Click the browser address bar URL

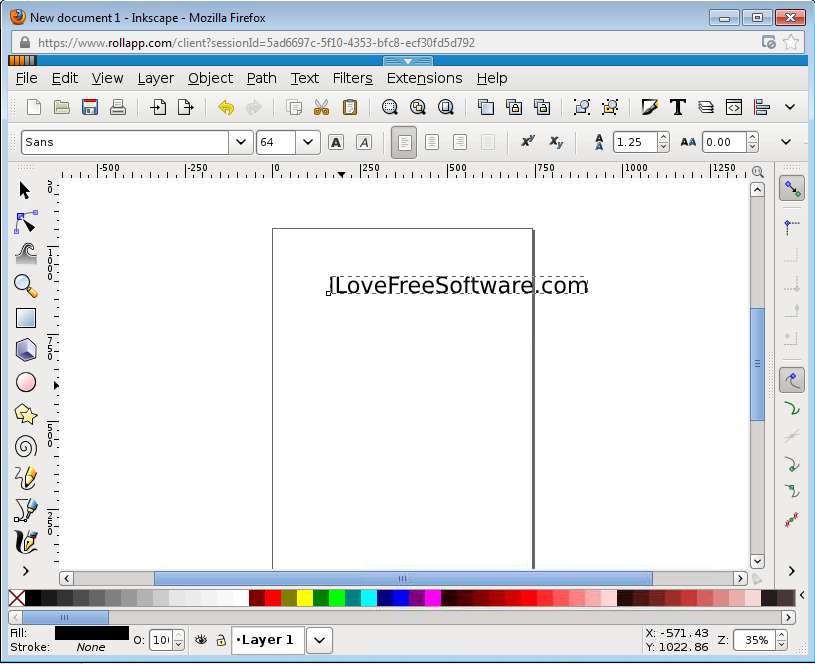point(256,43)
